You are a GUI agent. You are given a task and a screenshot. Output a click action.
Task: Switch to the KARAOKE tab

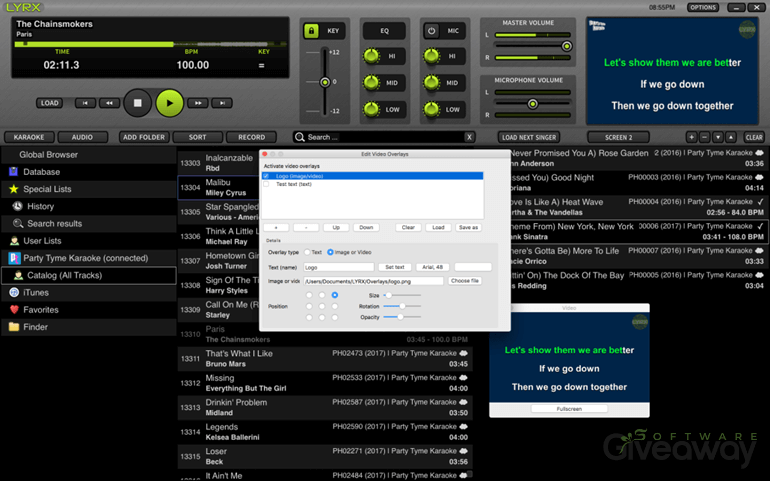pos(28,137)
